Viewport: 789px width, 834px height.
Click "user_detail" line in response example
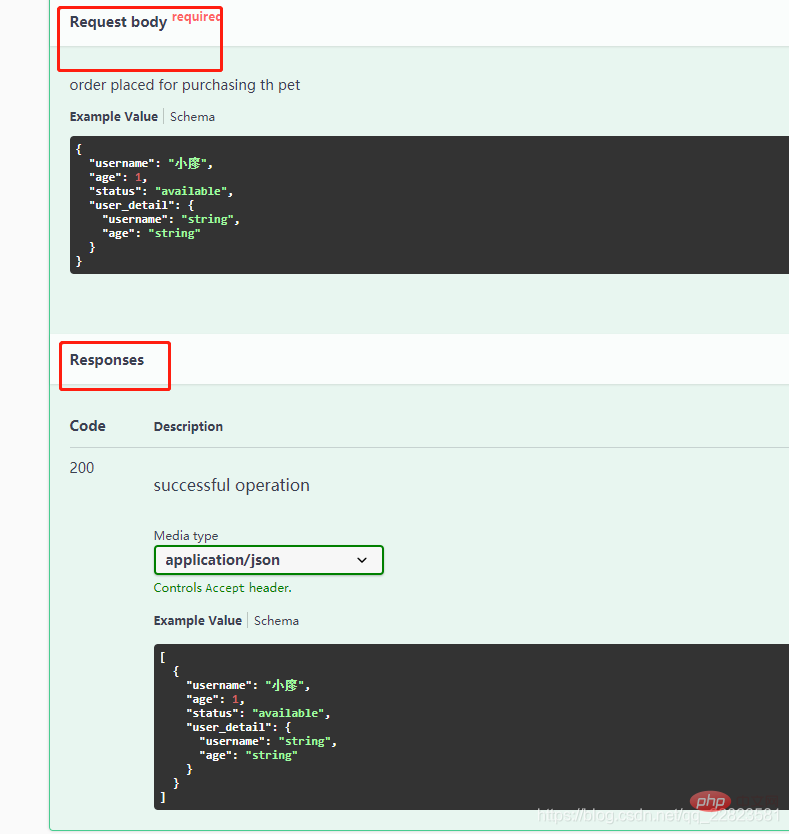tap(238, 727)
